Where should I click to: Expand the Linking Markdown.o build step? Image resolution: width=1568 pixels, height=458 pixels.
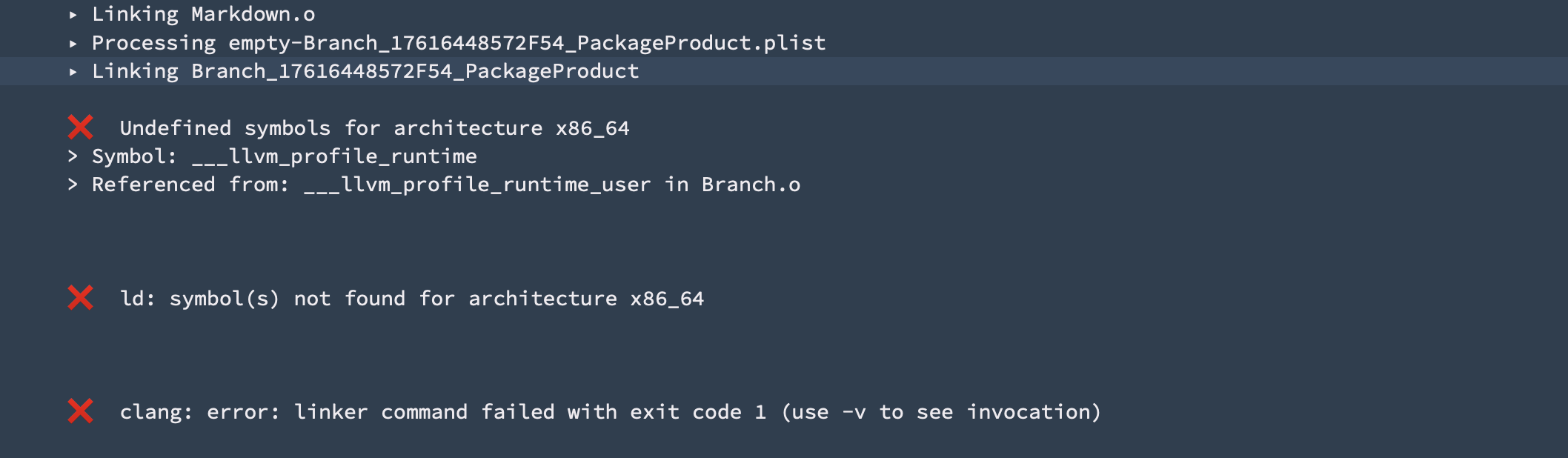[73, 15]
